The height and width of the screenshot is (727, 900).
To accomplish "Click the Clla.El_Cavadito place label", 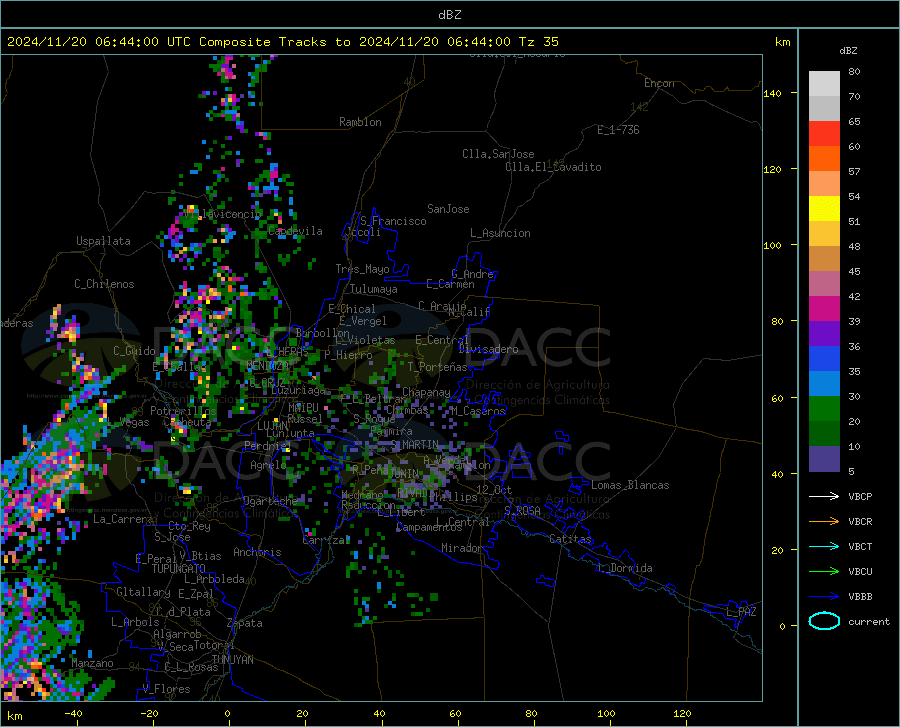I will coord(553,167).
